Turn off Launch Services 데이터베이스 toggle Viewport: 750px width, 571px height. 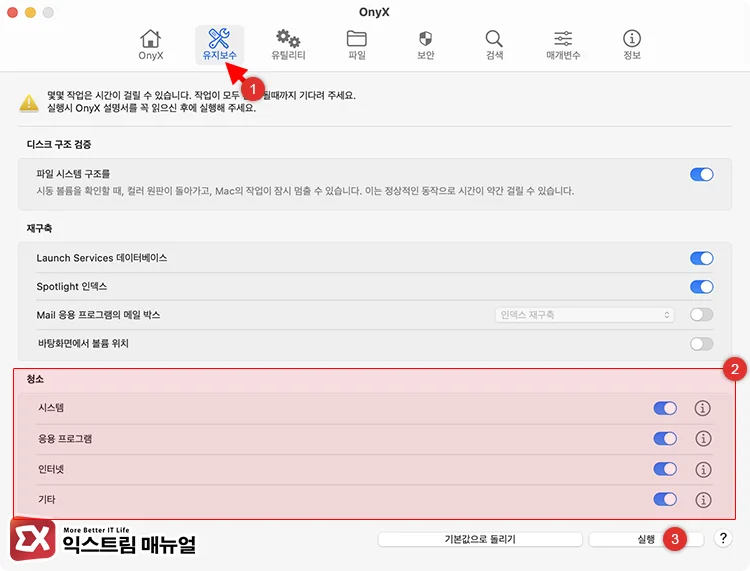701,258
